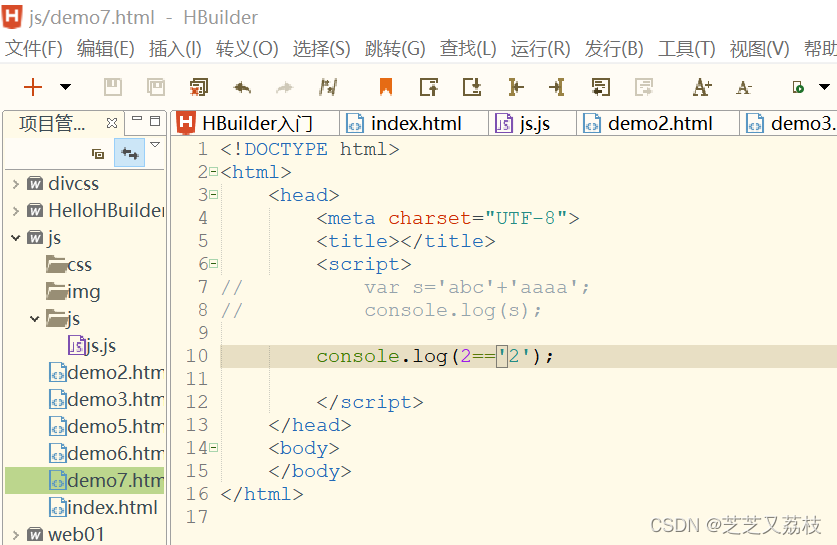Fold the head tag on line 3
Viewport: 837px width, 545px height.
pos(214,195)
